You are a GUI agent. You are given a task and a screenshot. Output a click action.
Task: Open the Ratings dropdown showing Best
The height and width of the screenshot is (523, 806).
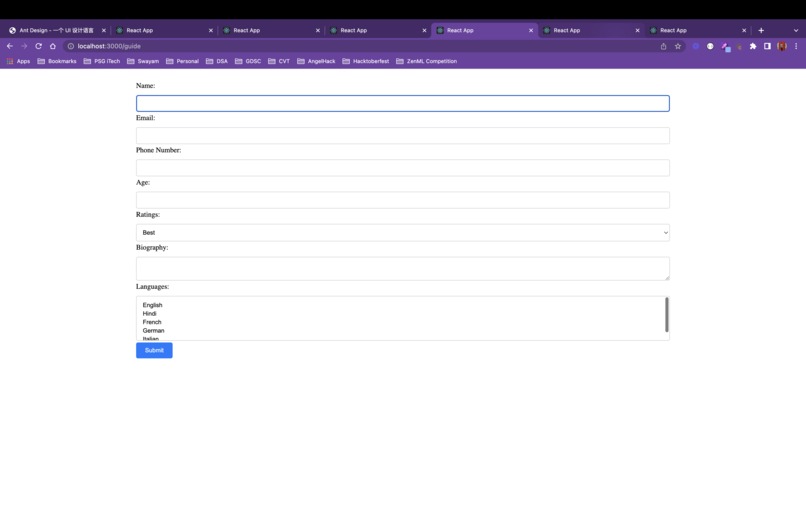pos(402,232)
